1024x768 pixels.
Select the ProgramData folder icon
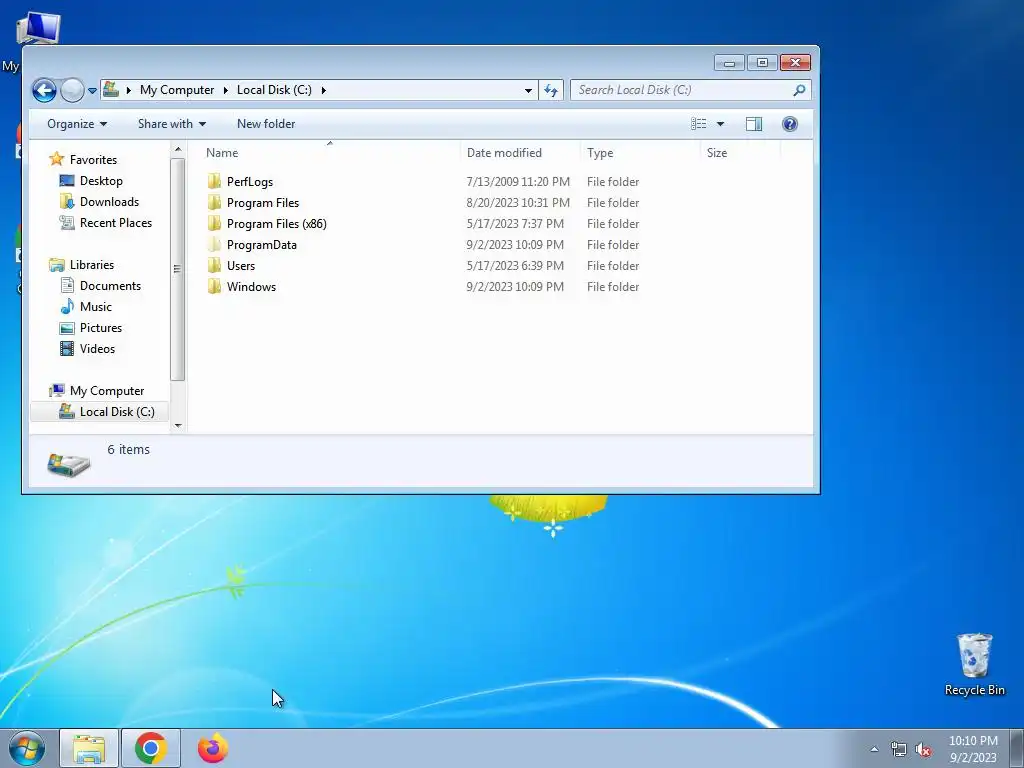point(214,244)
